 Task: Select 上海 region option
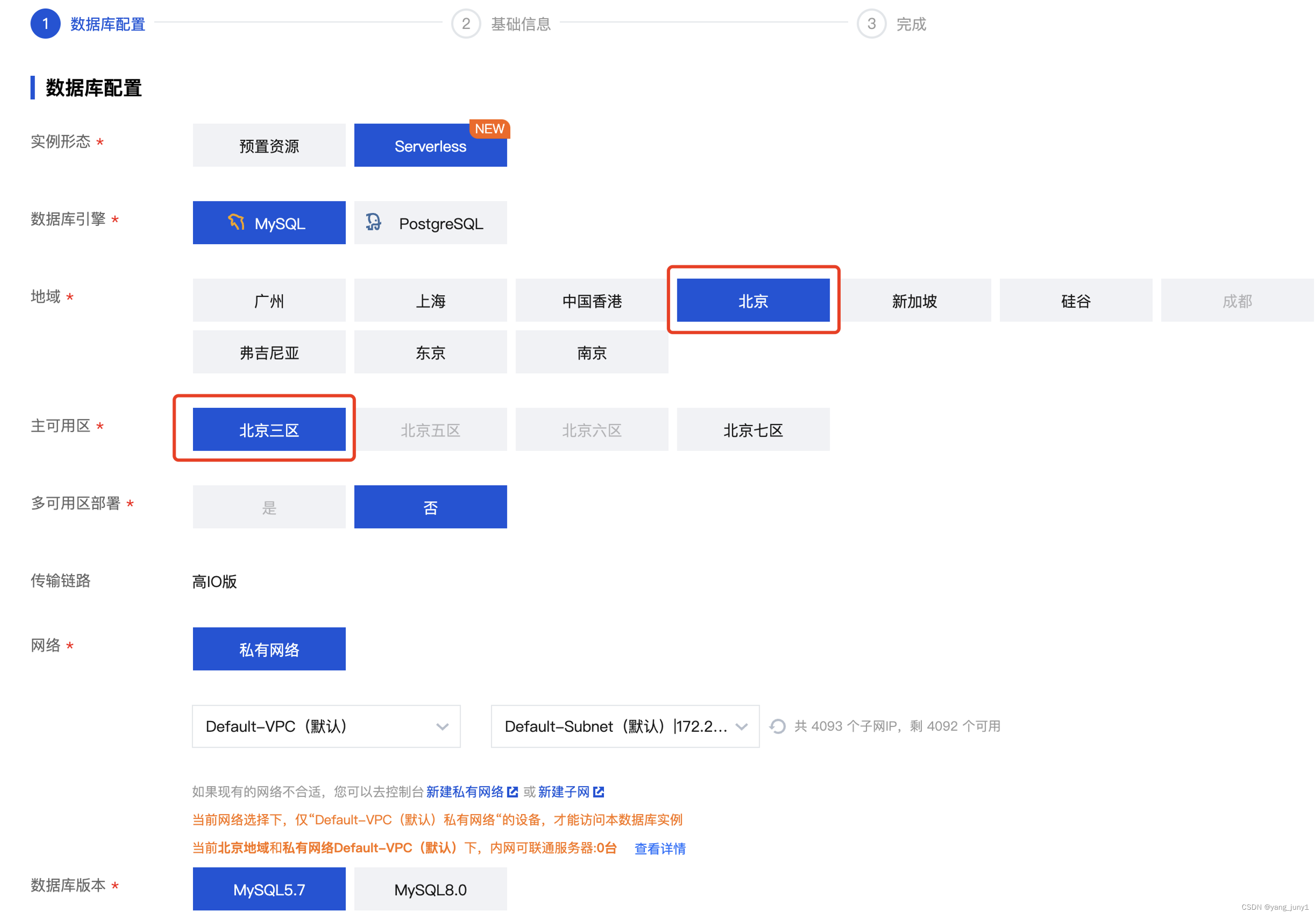click(x=430, y=301)
